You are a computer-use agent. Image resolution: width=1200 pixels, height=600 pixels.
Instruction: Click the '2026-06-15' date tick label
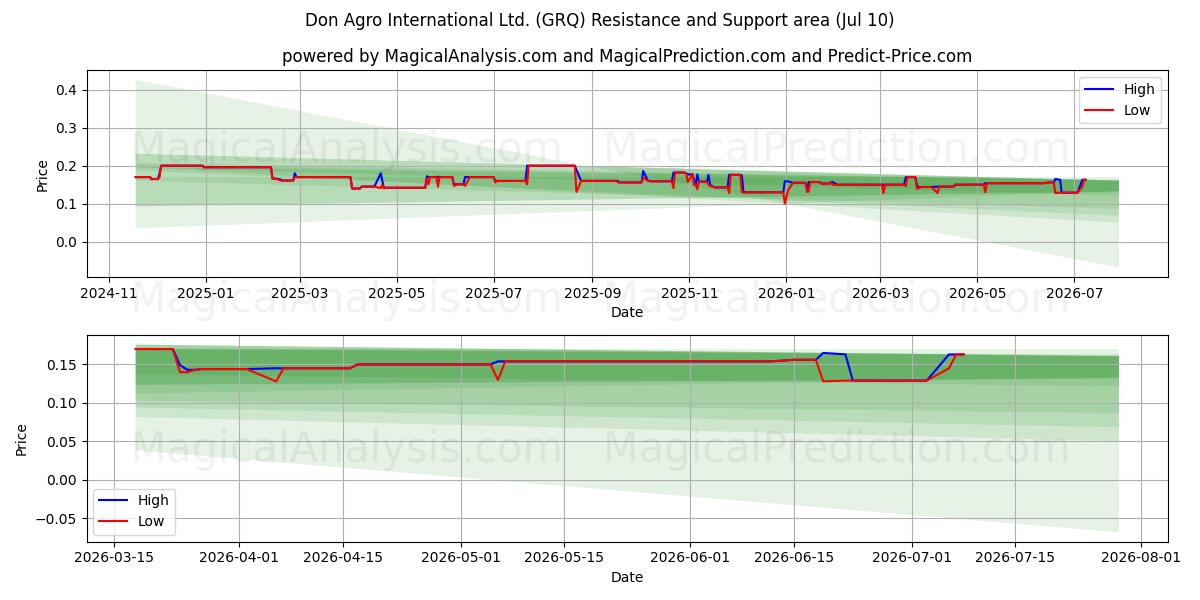[x=794, y=557]
